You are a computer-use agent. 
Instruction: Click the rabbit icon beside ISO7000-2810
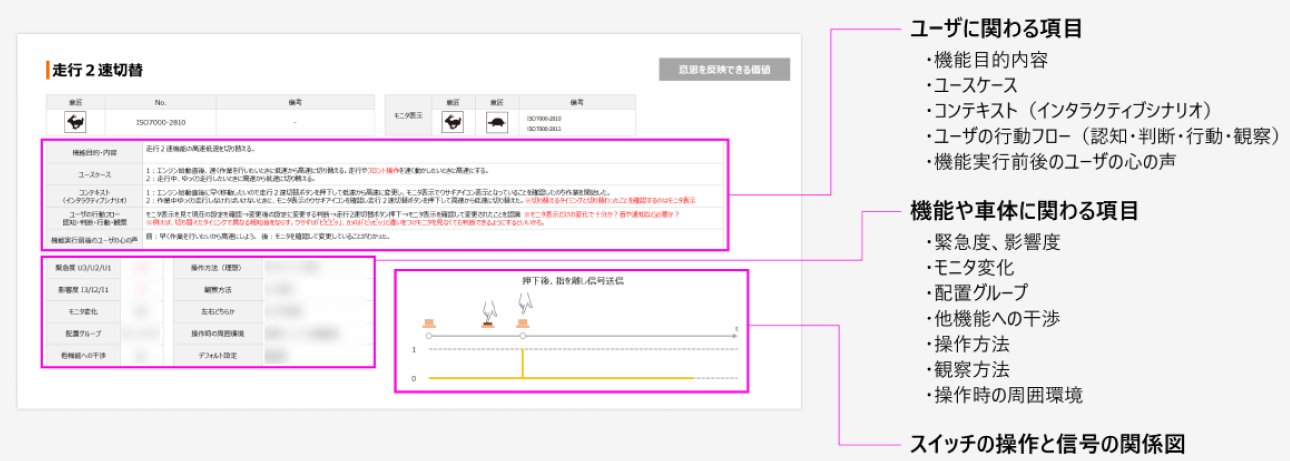tap(75, 122)
